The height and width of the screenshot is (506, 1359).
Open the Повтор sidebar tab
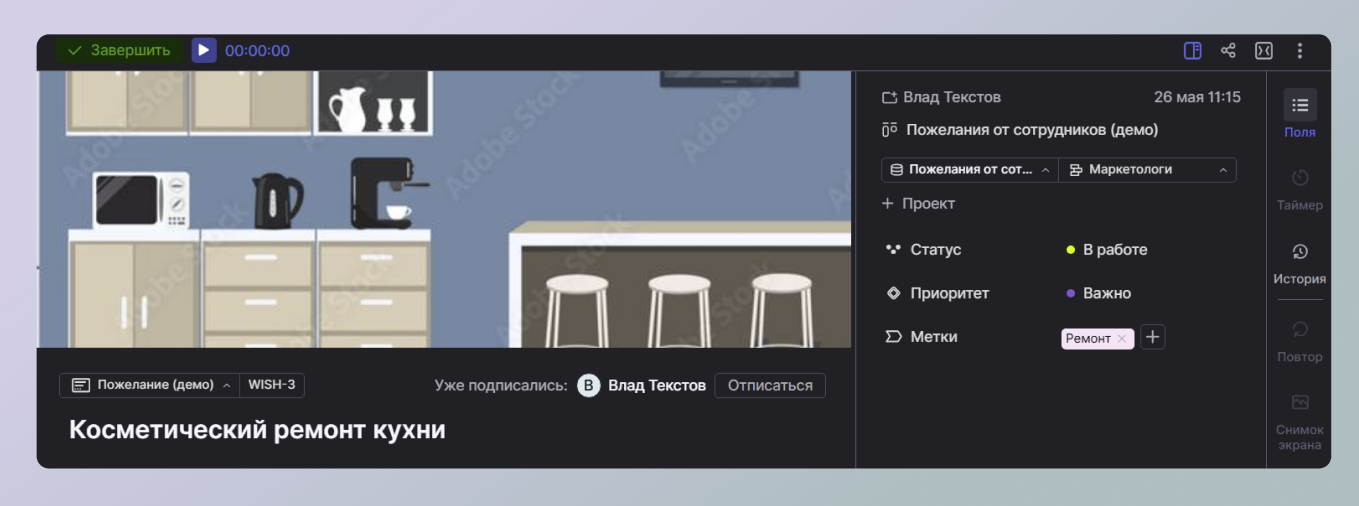1299,341
